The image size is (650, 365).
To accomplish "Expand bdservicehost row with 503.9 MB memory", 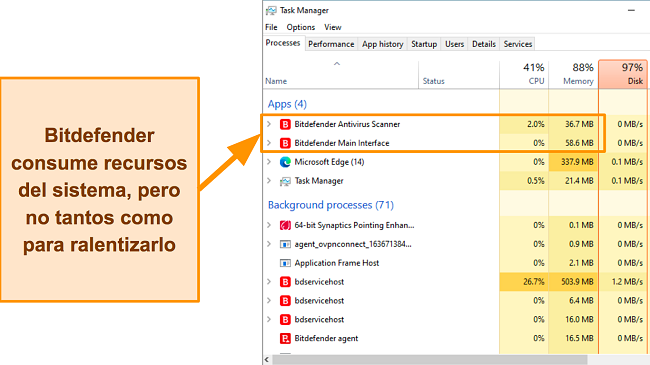I will 269,282.
